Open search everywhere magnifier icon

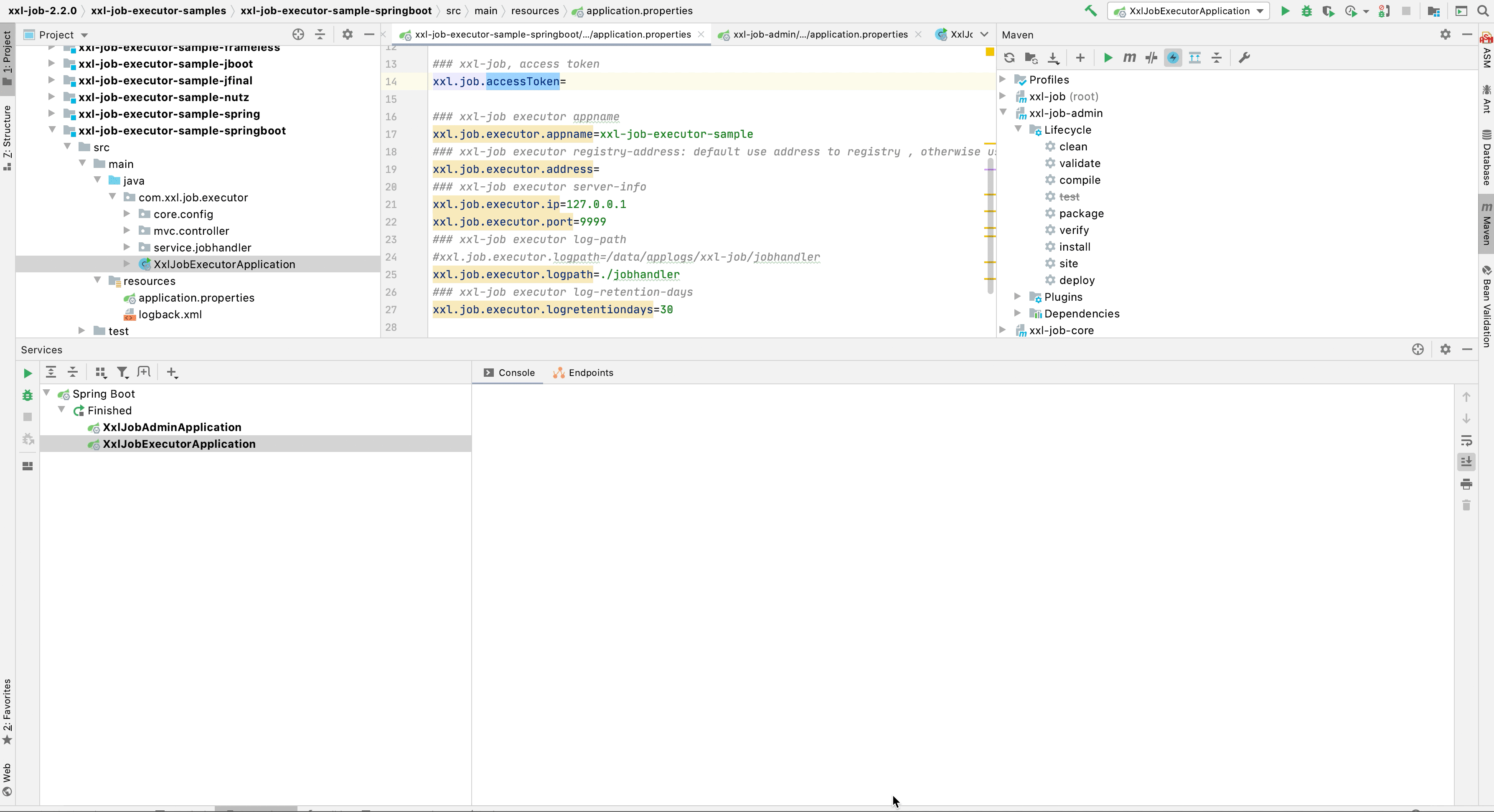click(1483, 11)
